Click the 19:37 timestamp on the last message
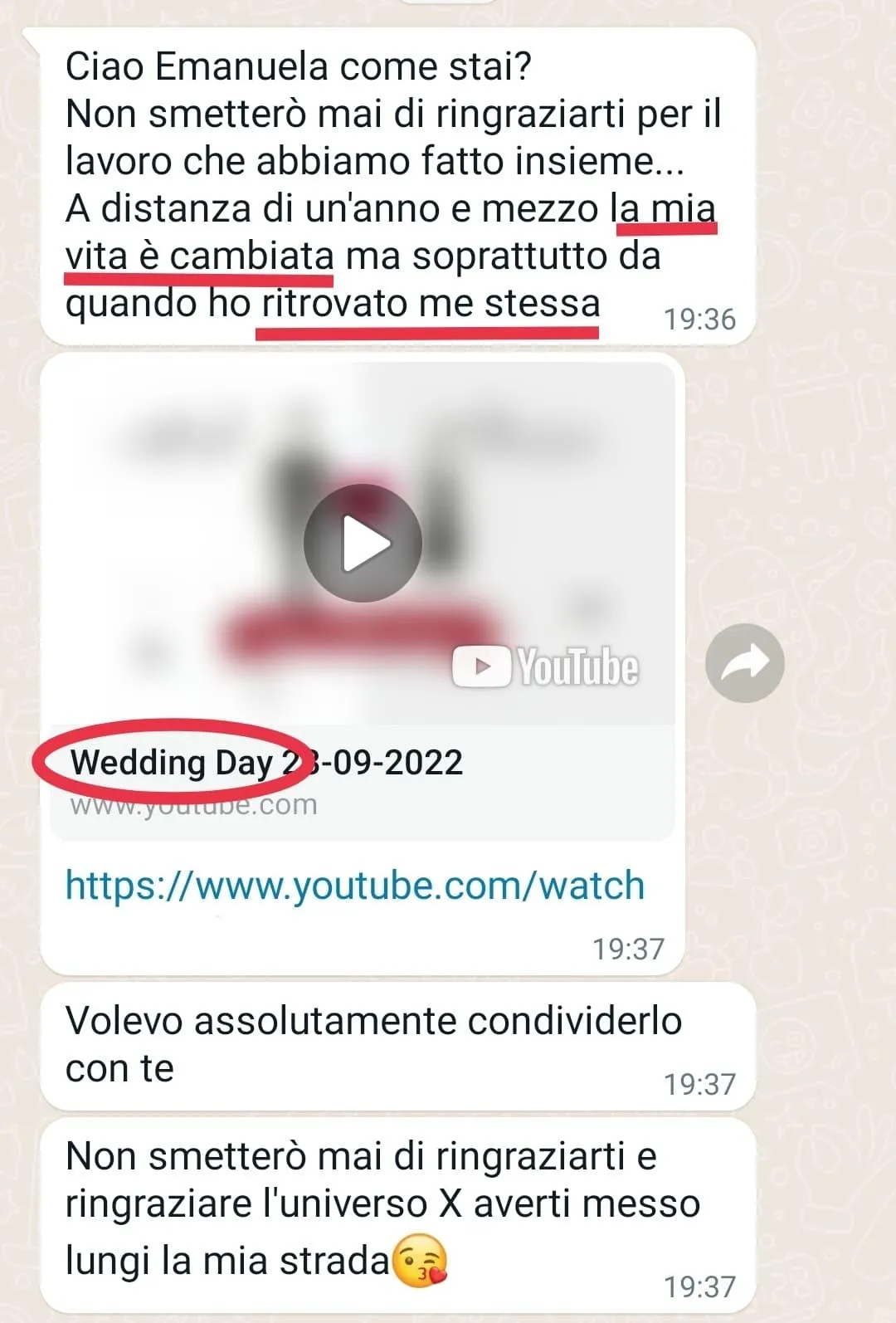 (x=699, y=1286)
